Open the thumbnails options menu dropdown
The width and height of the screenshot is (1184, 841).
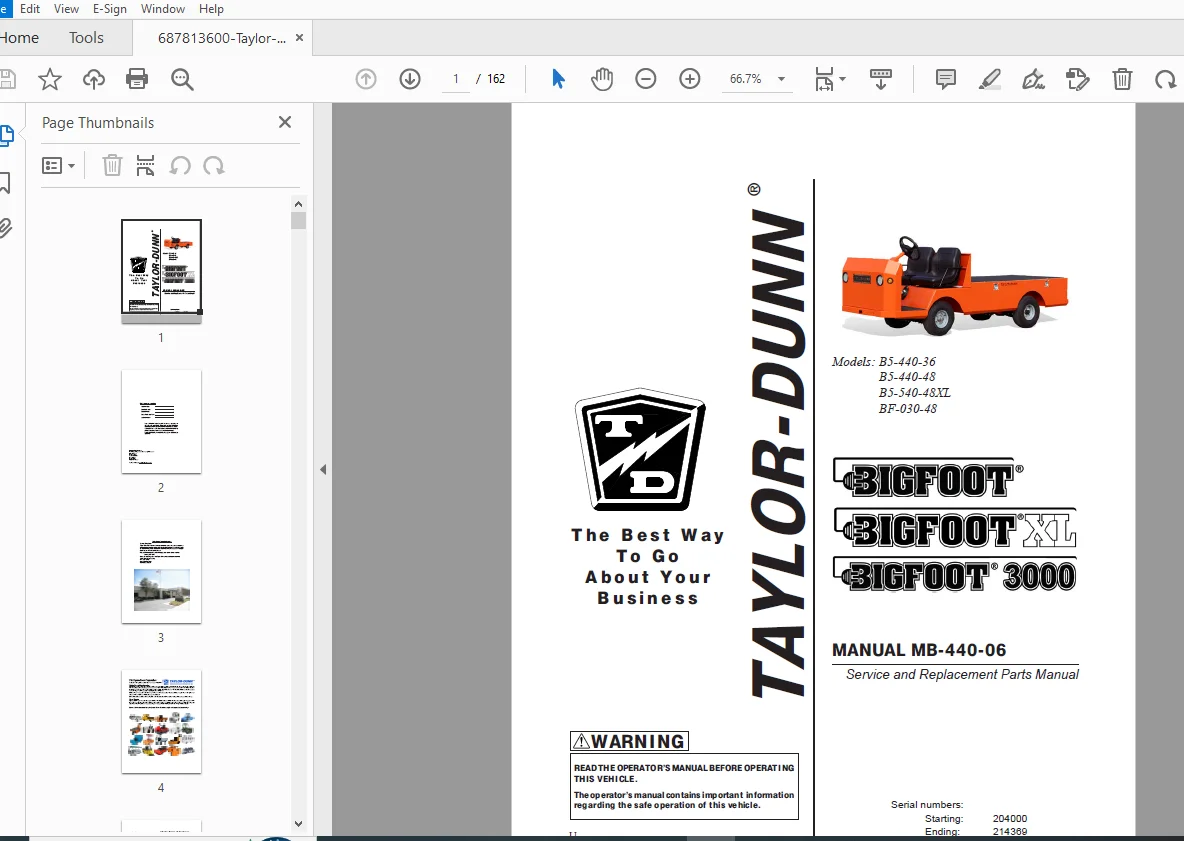click(x=58, y=165)
